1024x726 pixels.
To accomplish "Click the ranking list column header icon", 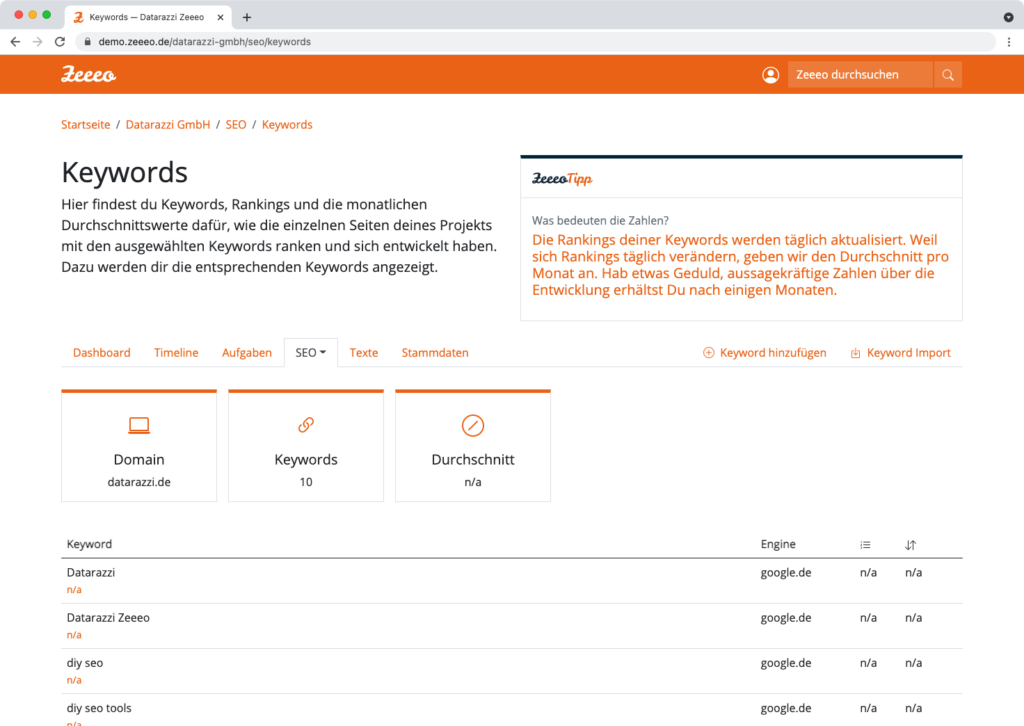I will tap(865, 544).
